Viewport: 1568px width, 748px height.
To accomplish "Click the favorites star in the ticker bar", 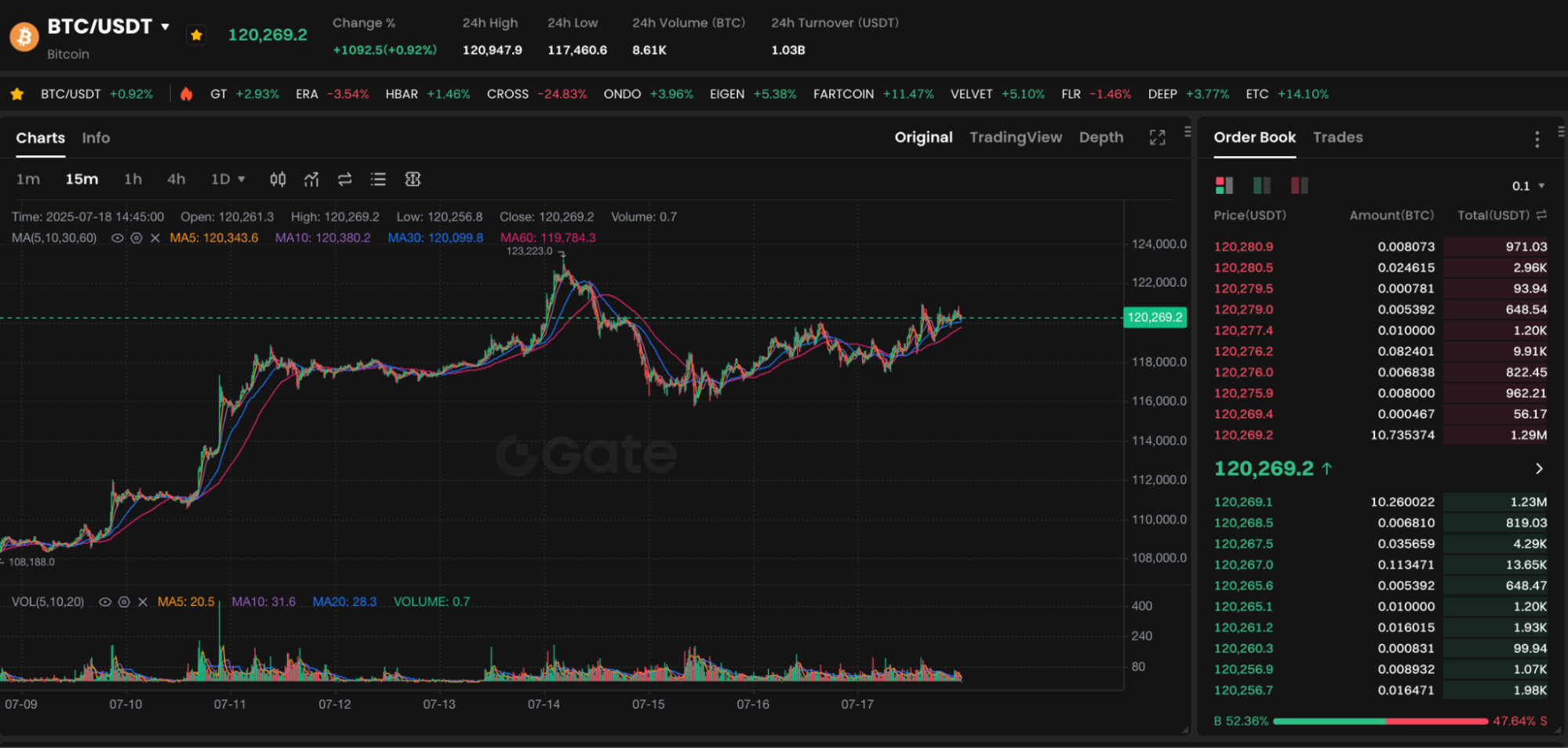I will 17,94.
